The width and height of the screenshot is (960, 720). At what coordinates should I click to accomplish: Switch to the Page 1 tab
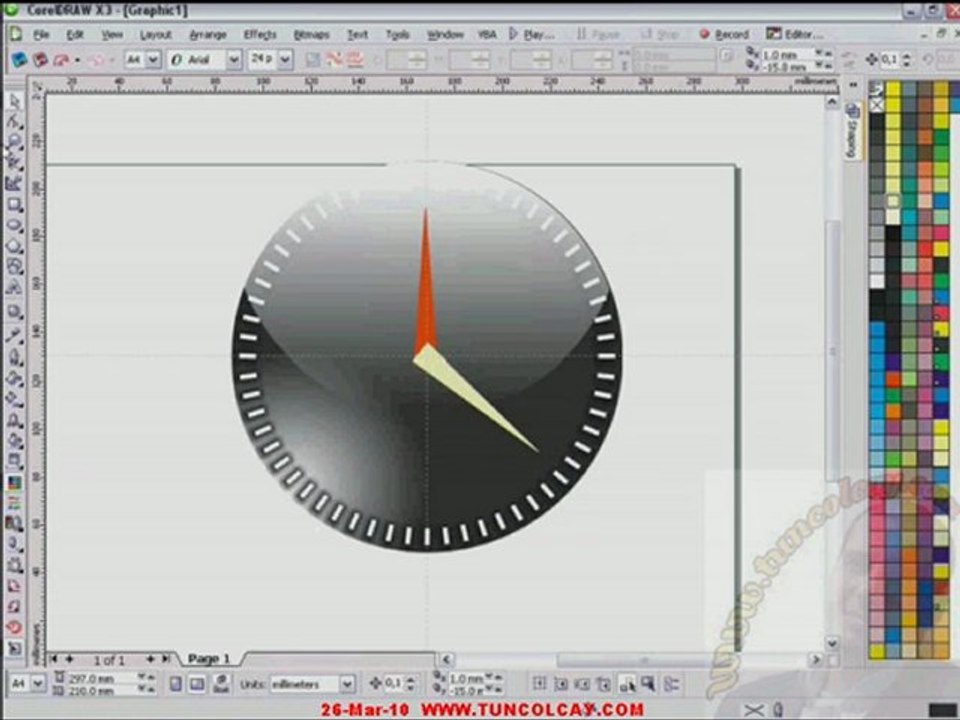(209, 659)
